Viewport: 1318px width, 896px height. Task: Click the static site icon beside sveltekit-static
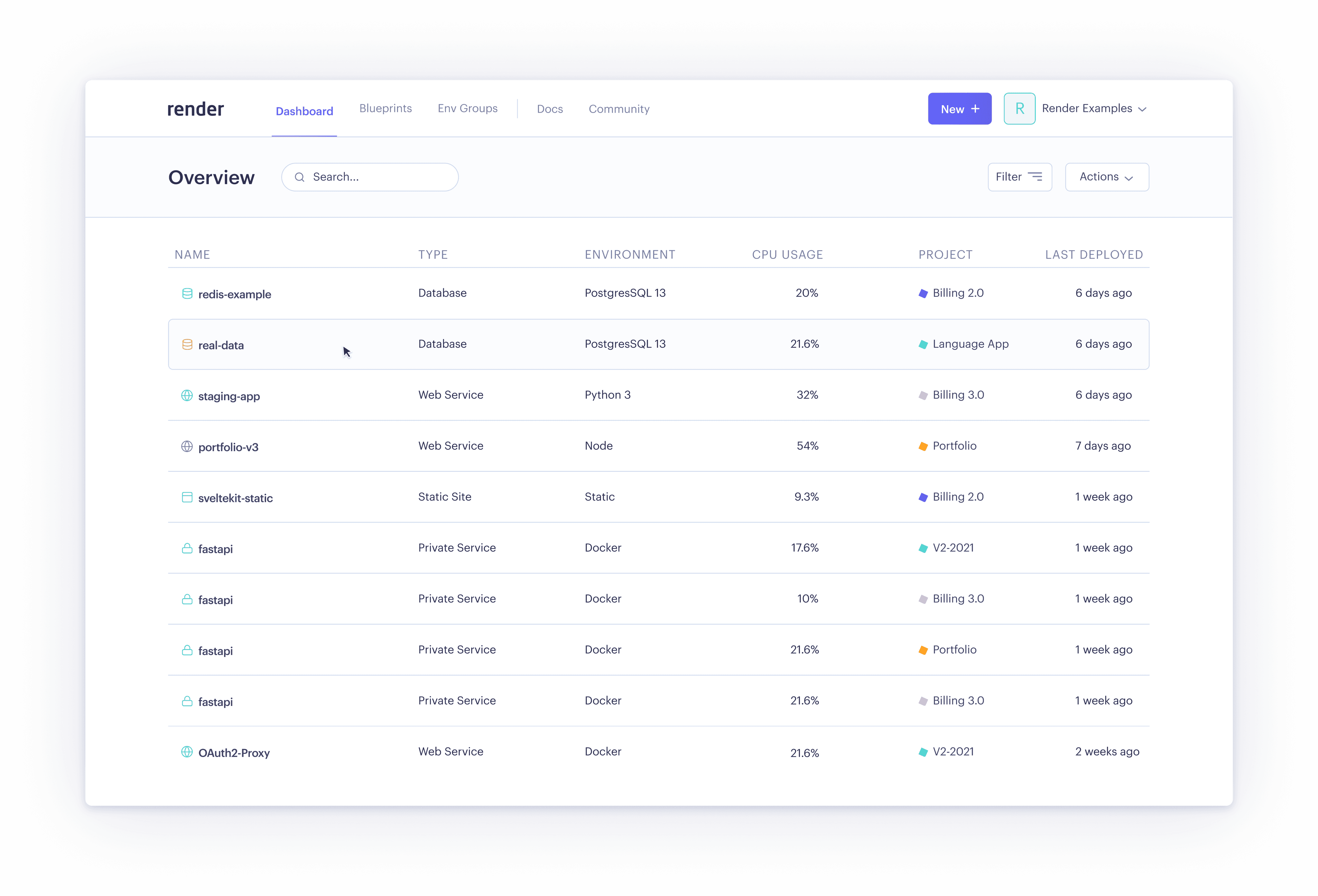coord(187,498)
